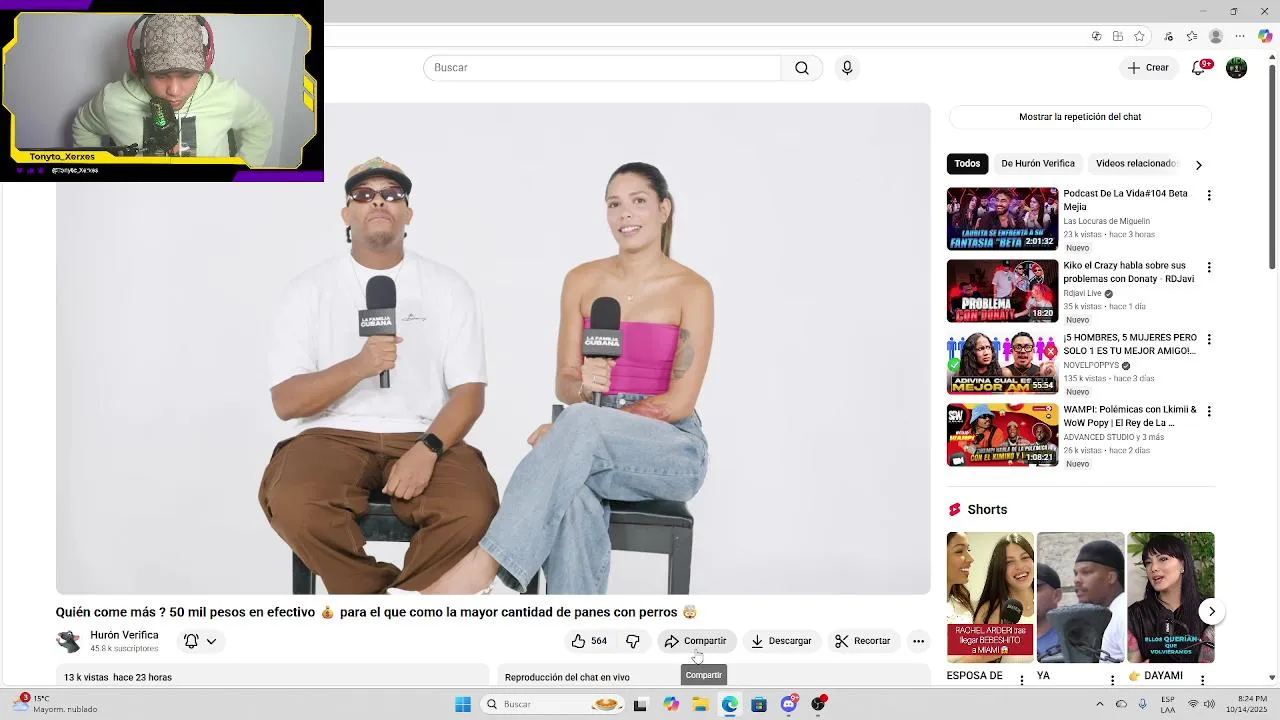
Task: Open WAMPI Polémicas con Lkimii thumbnail
Action: point(1002,435)
